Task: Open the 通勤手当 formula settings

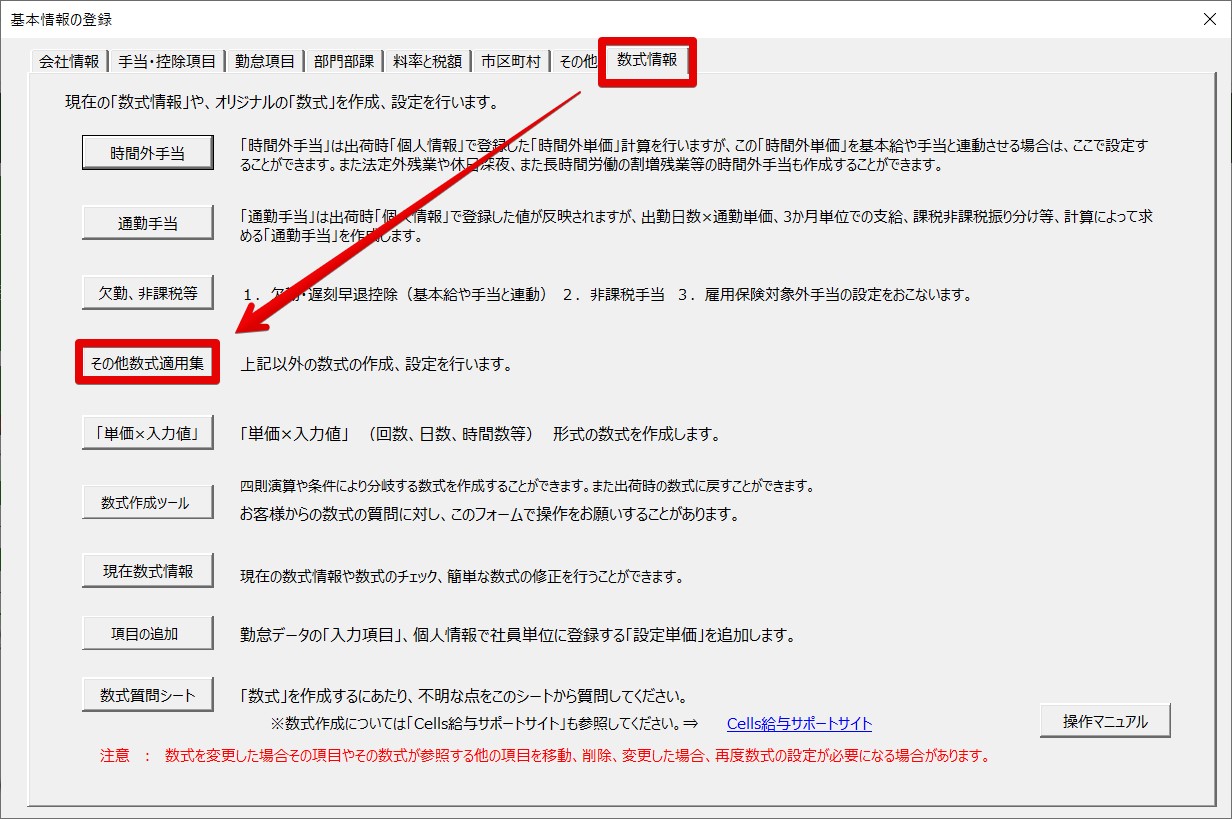Action: click(147, 224)
